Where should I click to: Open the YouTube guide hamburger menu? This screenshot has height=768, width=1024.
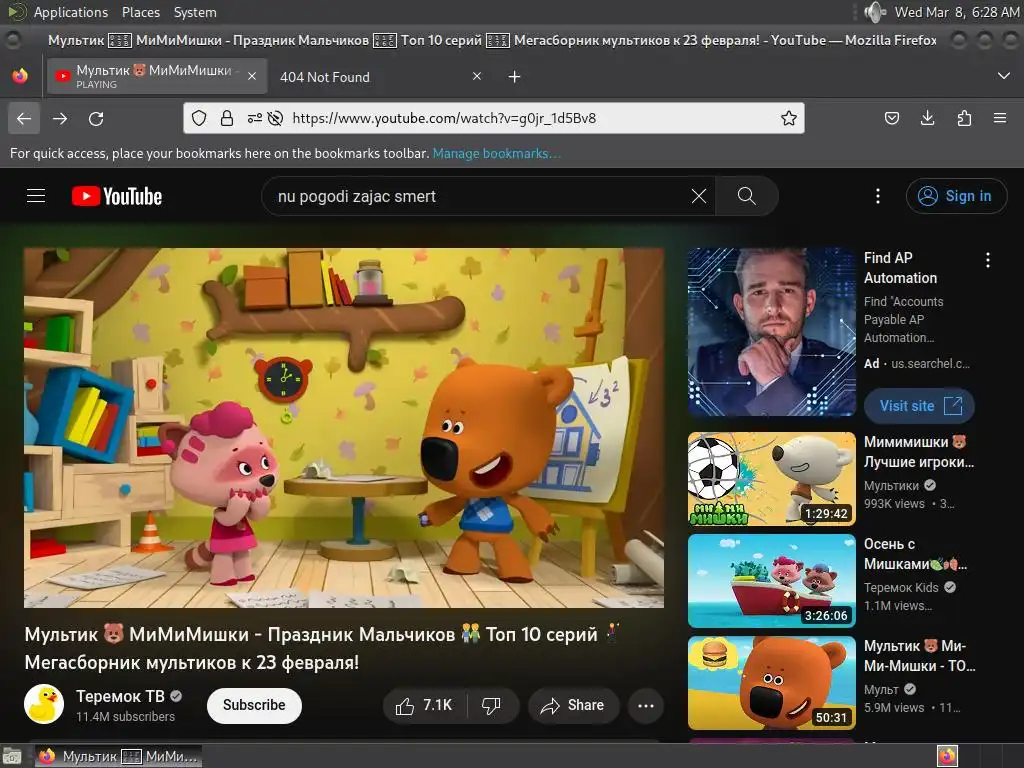pyautogui.click(x=36, y=196)
